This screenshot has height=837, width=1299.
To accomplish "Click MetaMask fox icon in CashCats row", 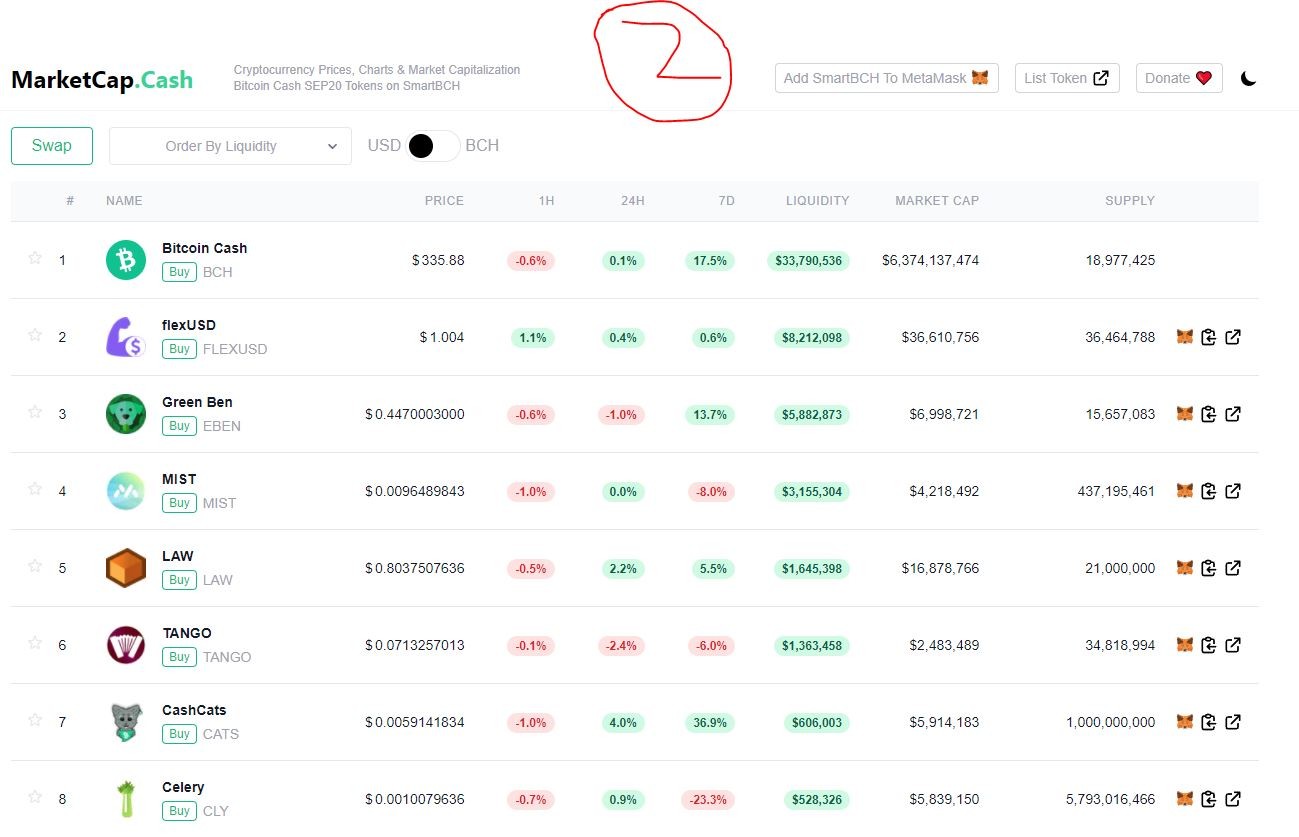I will (1185, 722).
